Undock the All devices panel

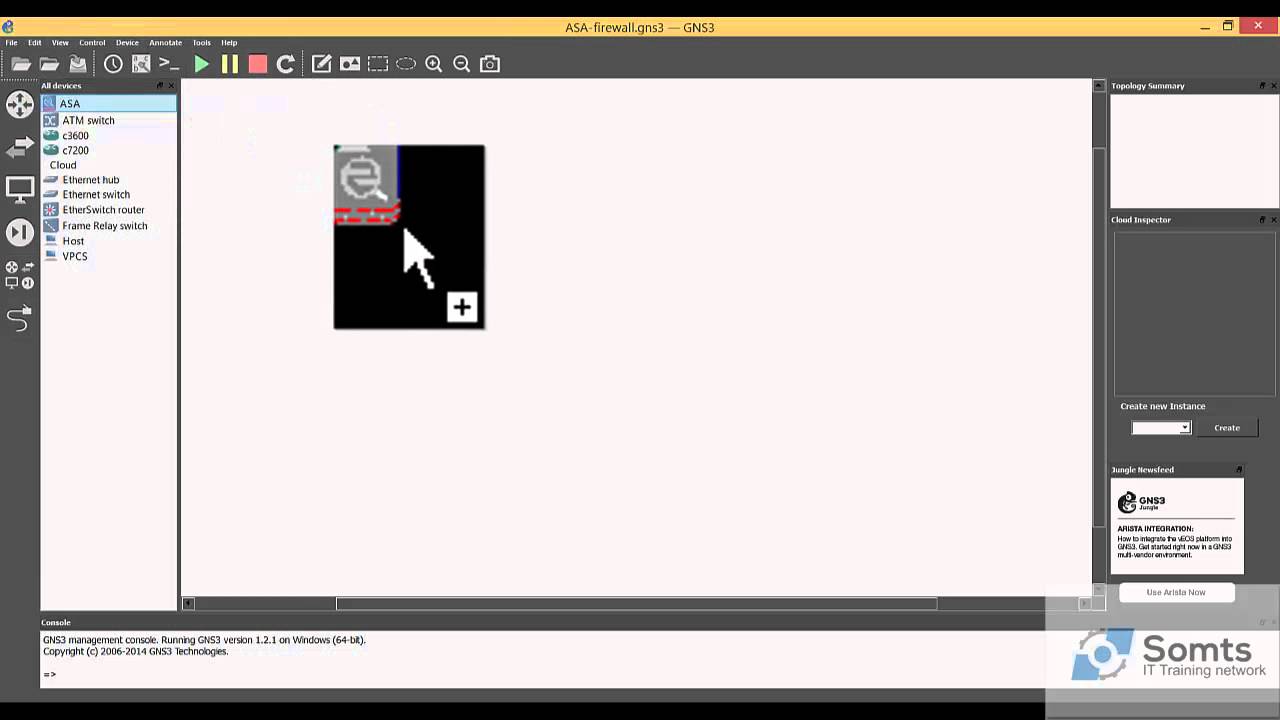point(160,86)
